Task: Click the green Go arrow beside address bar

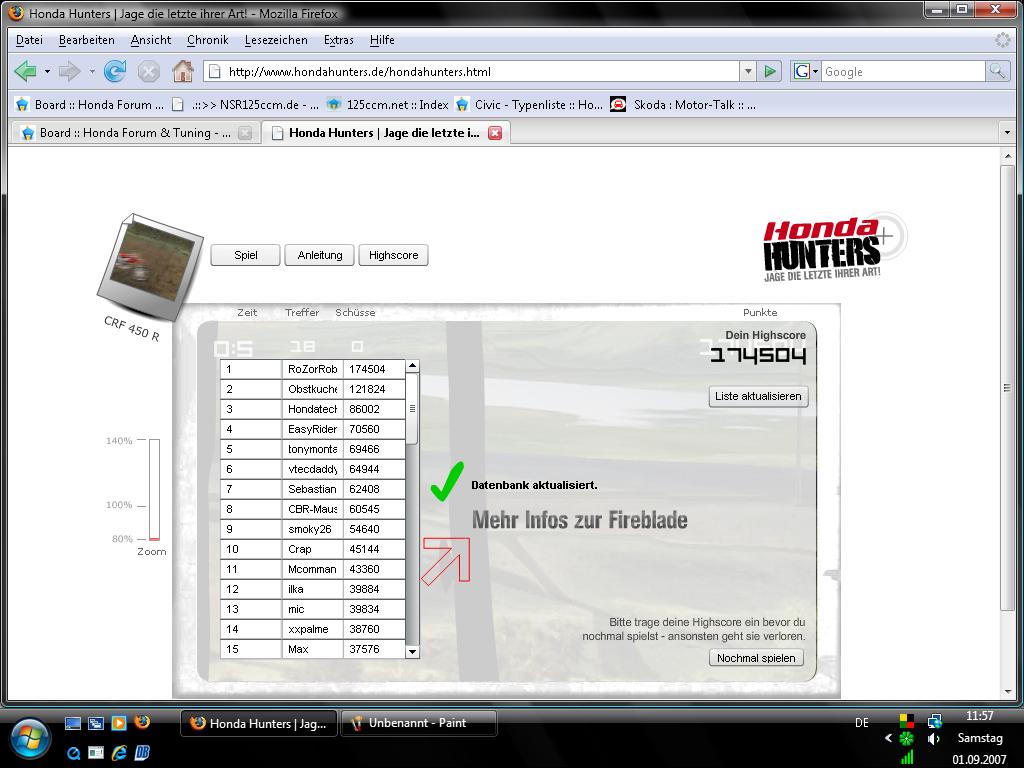Action: pos(770,71)
